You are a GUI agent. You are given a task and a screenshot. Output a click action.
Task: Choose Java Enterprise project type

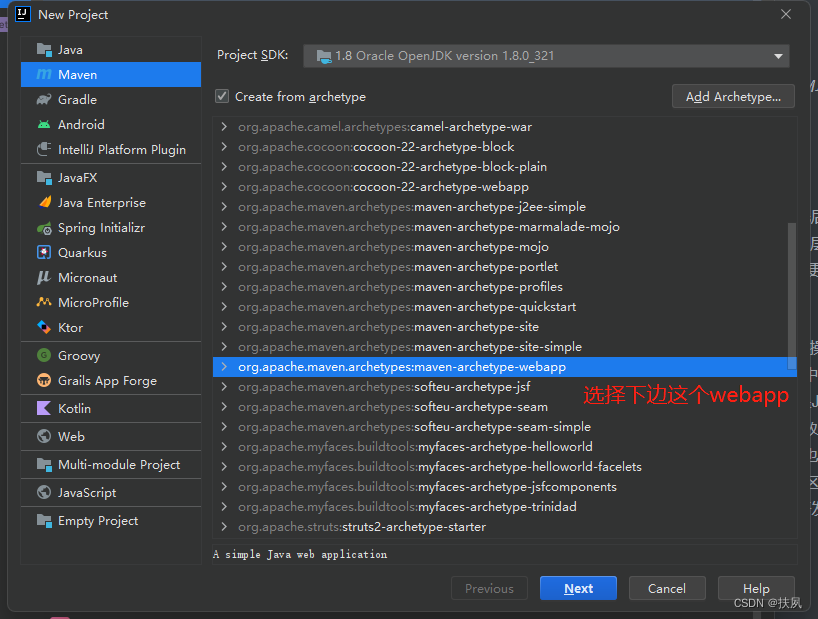(111, 202)
